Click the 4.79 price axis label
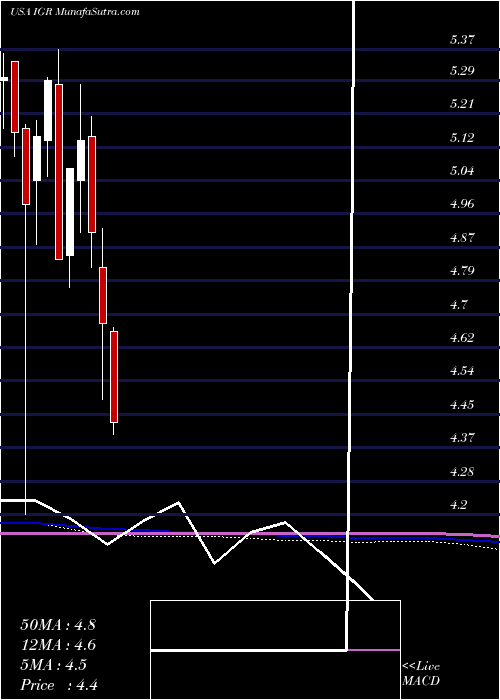This screenshot has width=500, height=700. click(x=462, y=271)
